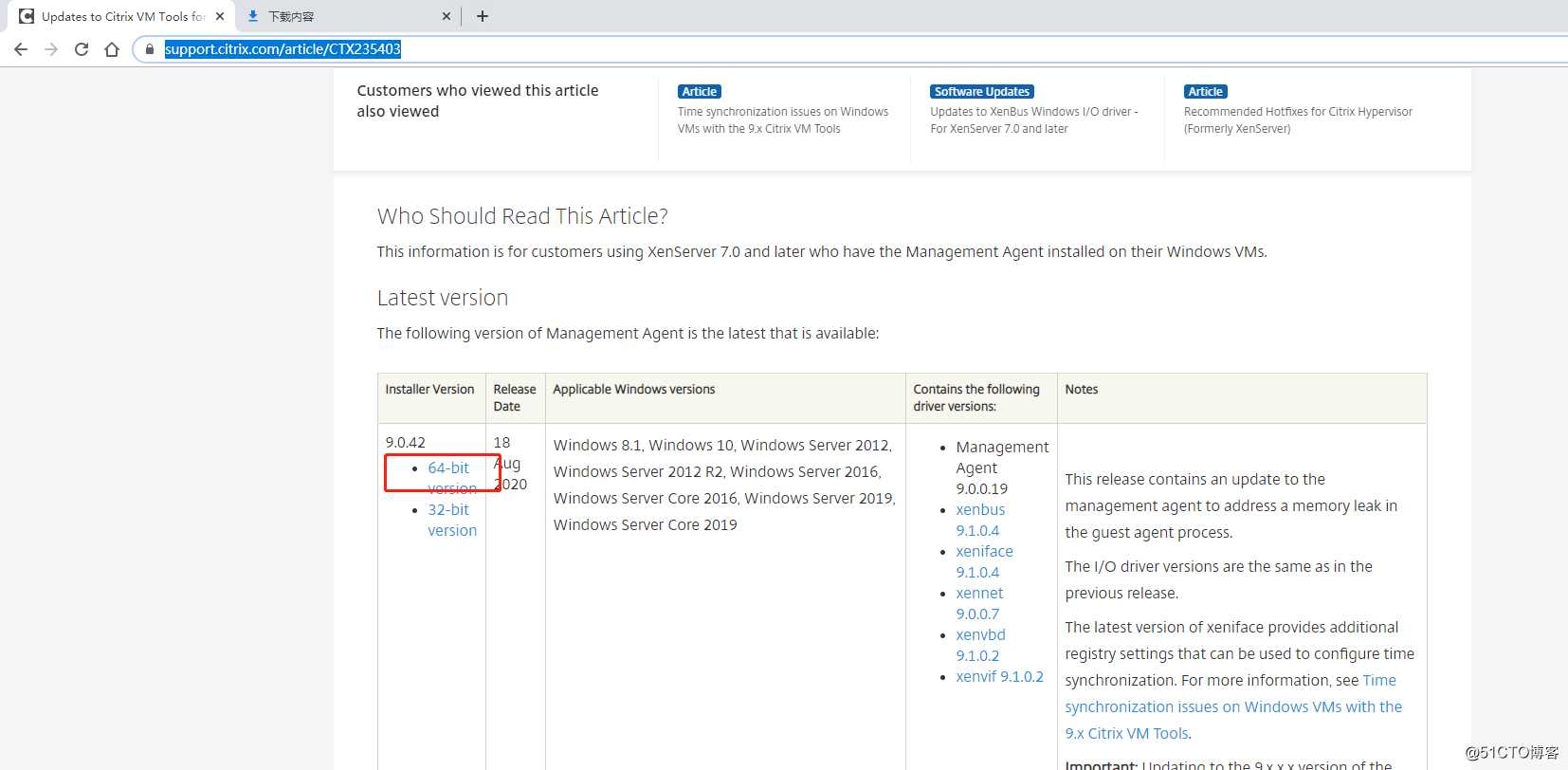1568x770 pixels.
Task: Click the 'Release Date' column header
Action: click(515, 397)
